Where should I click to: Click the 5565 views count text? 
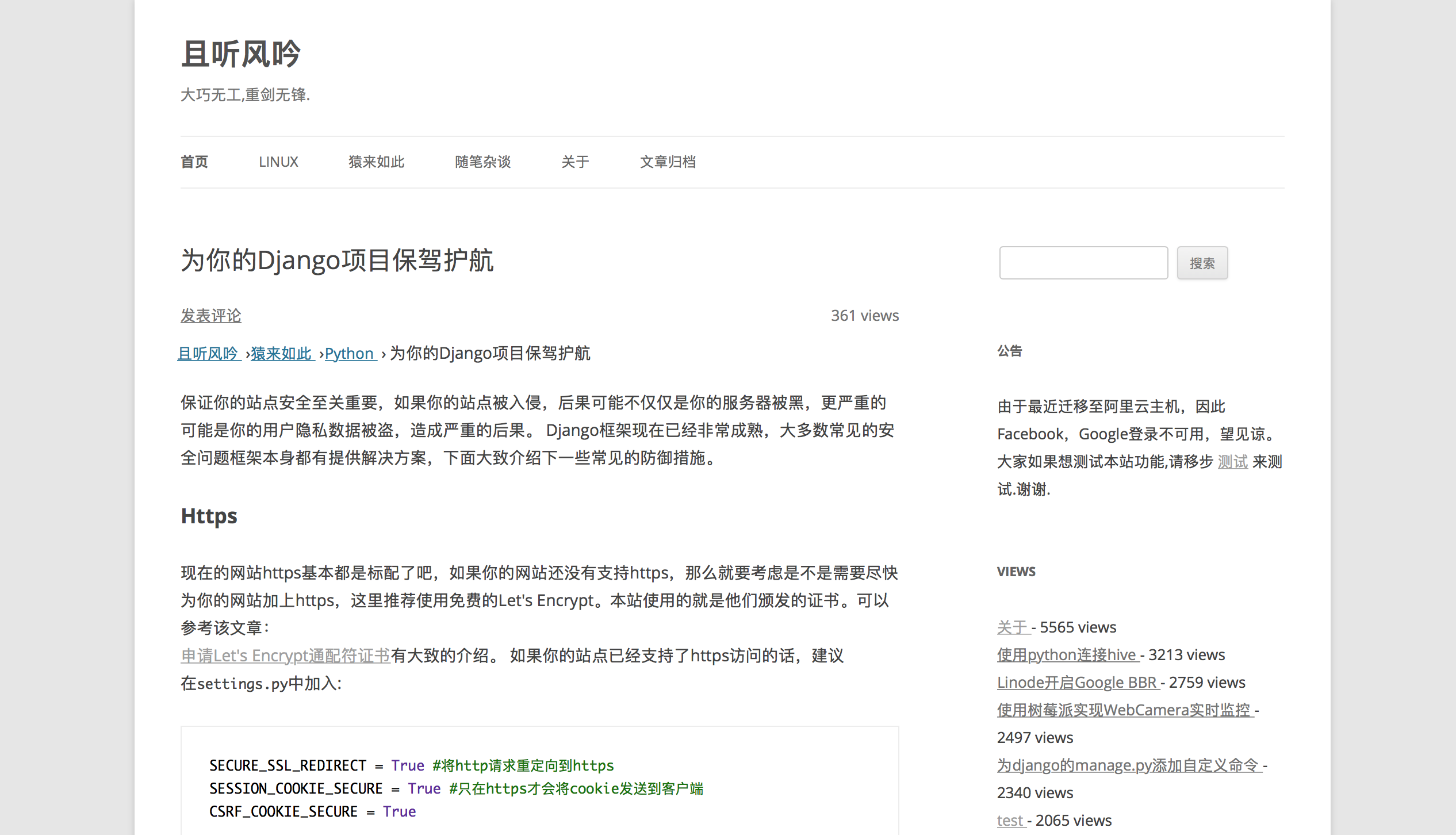1078,627
